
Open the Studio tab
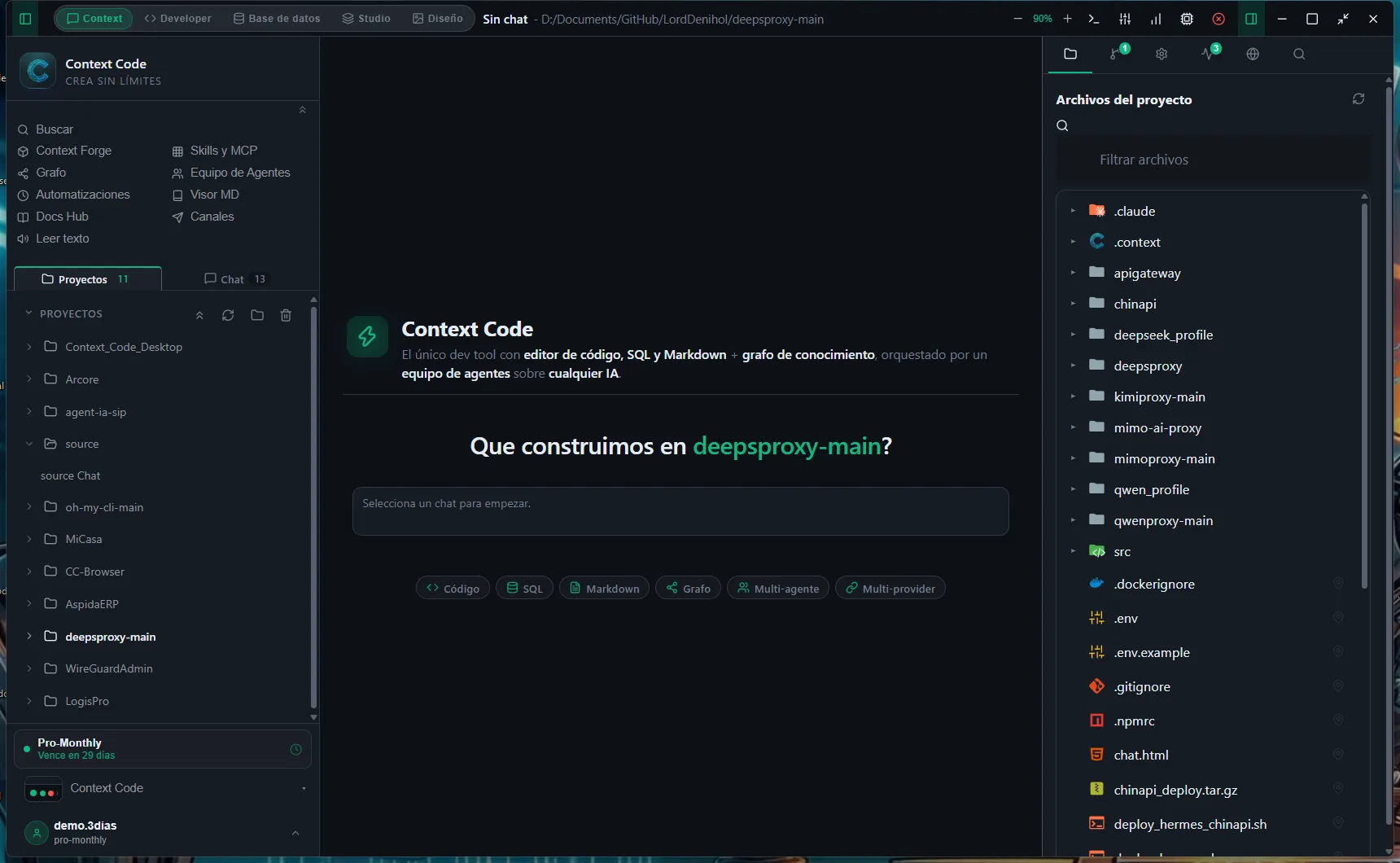[x=366, y=19]
